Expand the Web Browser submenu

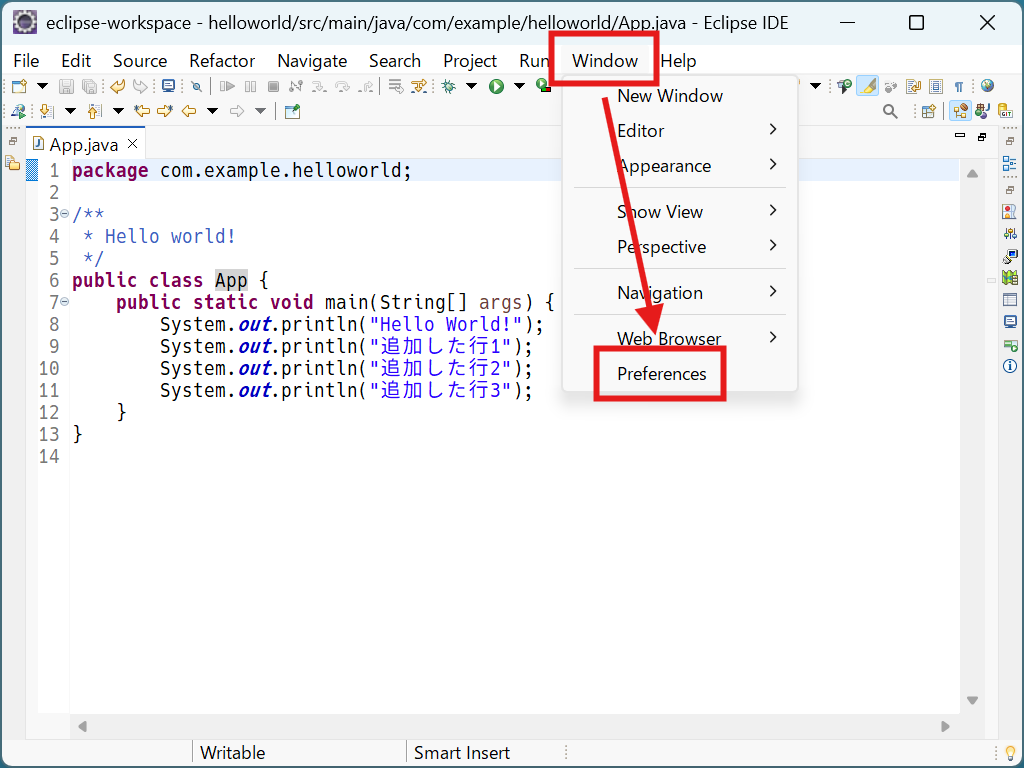point(668,338)
